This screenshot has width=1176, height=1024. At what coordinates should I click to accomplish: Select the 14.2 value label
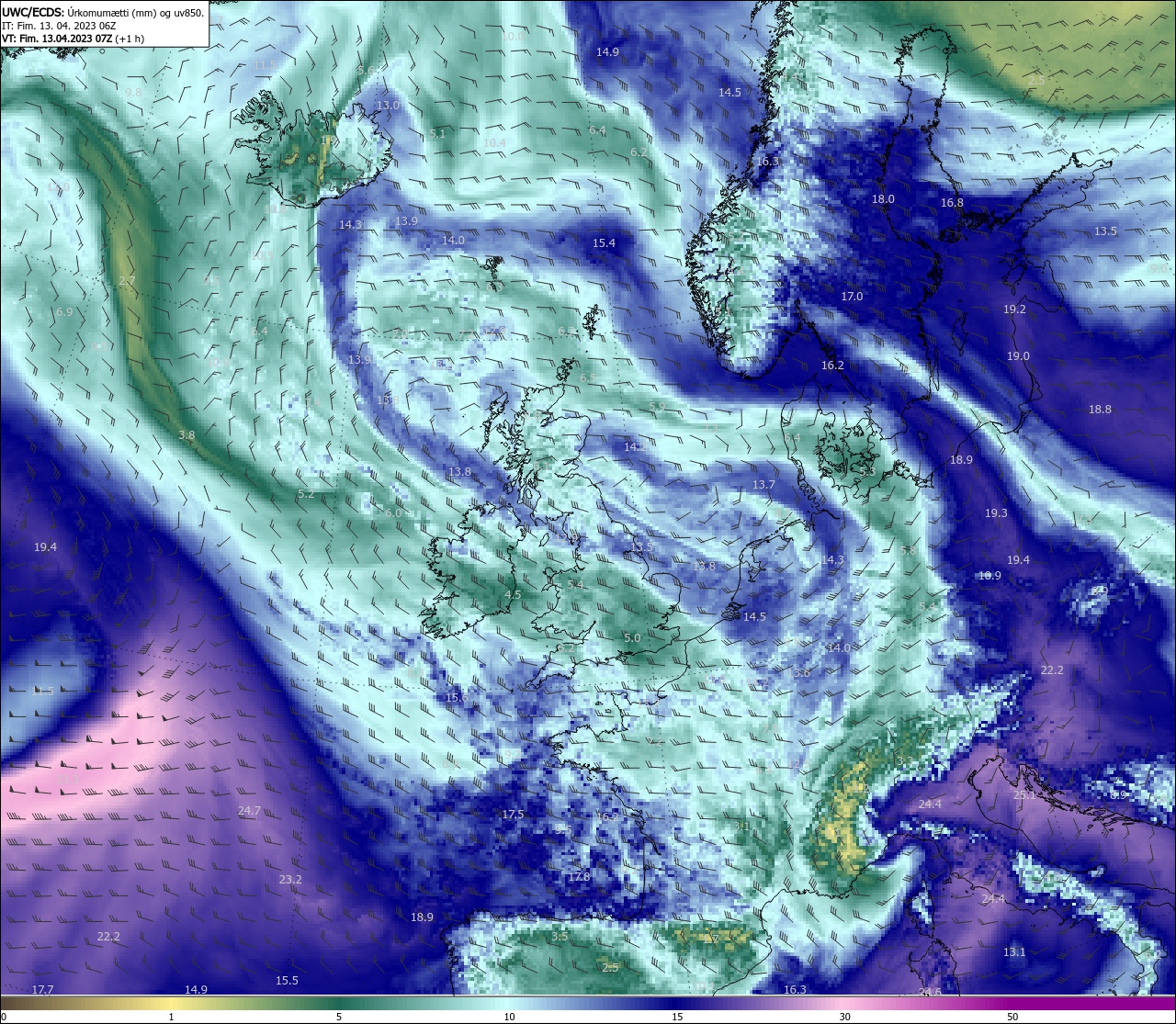tap(635, 447)
